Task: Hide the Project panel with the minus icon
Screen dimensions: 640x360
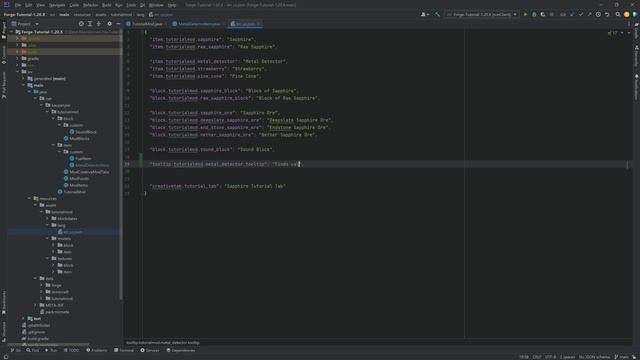Action: [x=118, y=24]
